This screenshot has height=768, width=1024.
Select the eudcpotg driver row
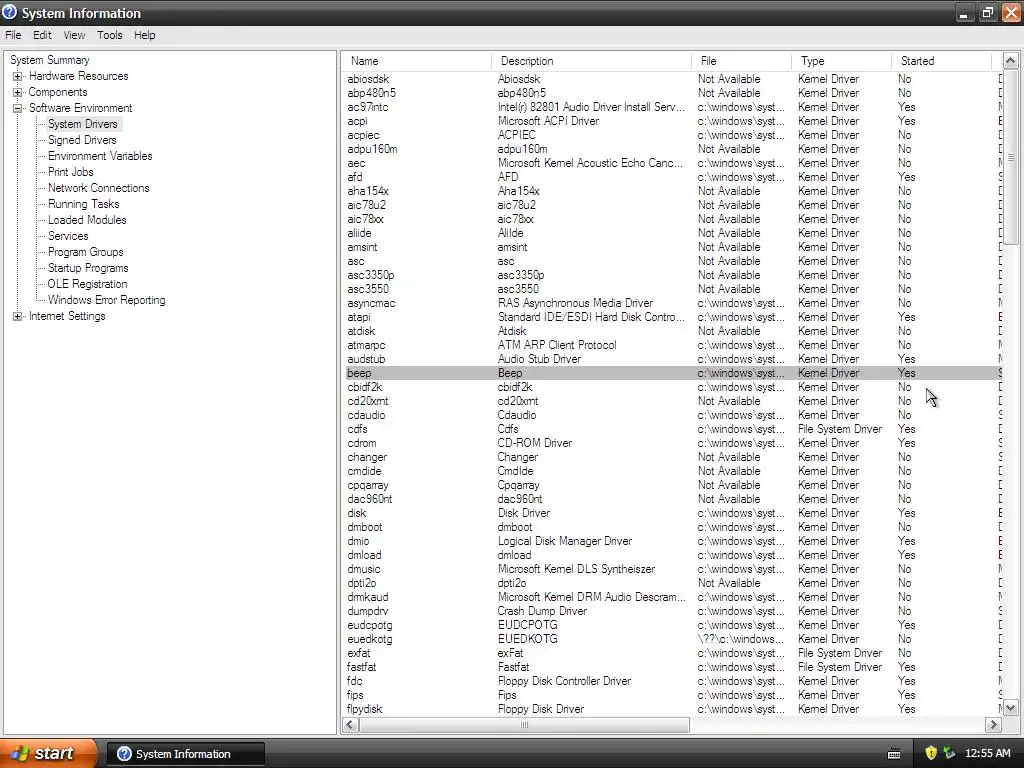coord(673,625)
